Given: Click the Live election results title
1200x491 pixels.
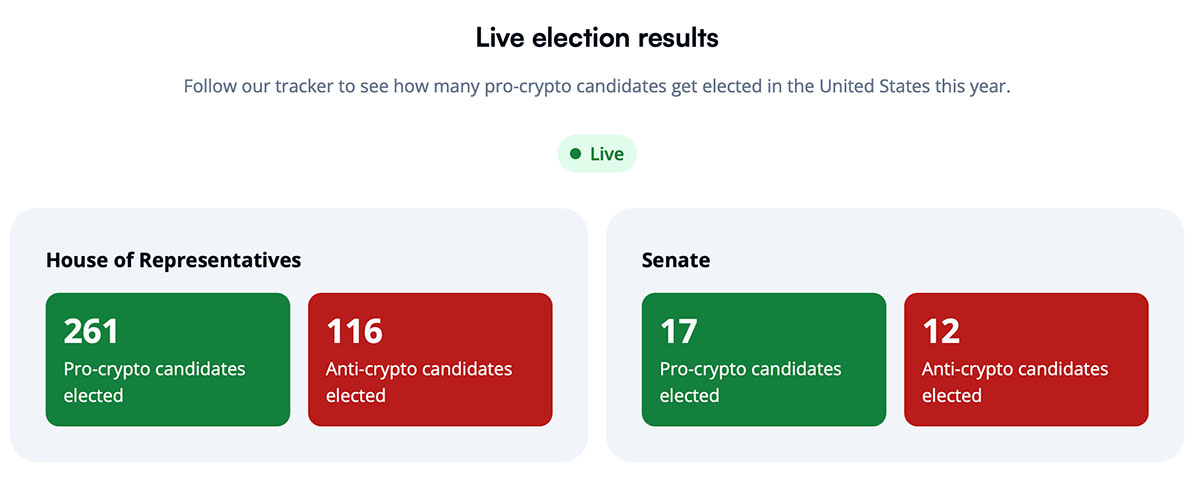Looking at the screenshot, I should pyautogui.click(x=597, y=39).
